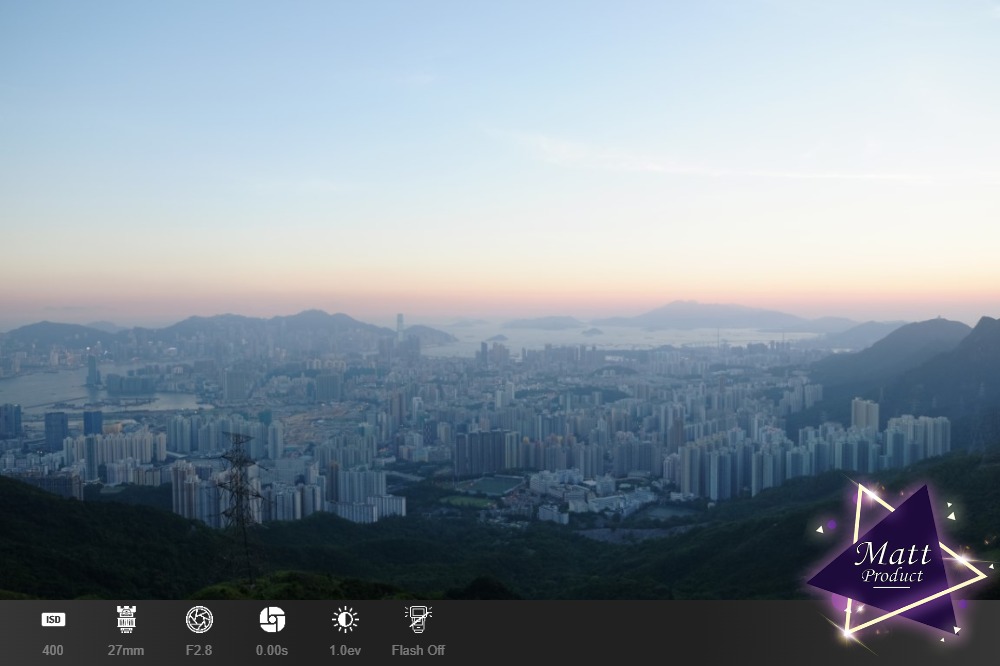Viewport: 1000px width, 666px height.
Task: Click the ISO sensitivity icon
Action: pos(53,620)
